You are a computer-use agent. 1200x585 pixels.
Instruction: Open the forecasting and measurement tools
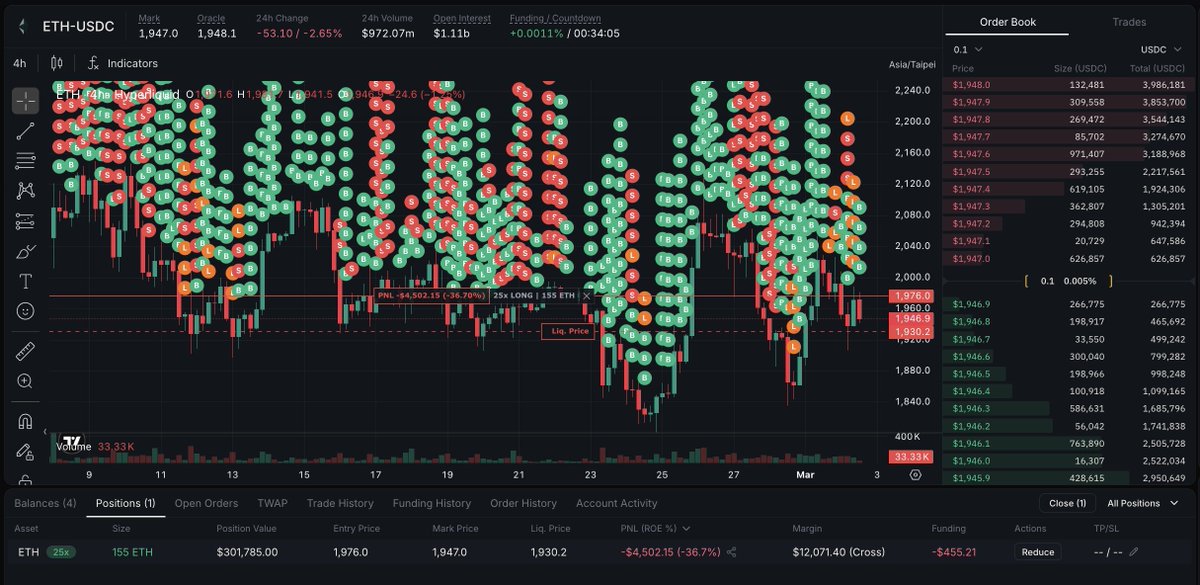(25, 221)
